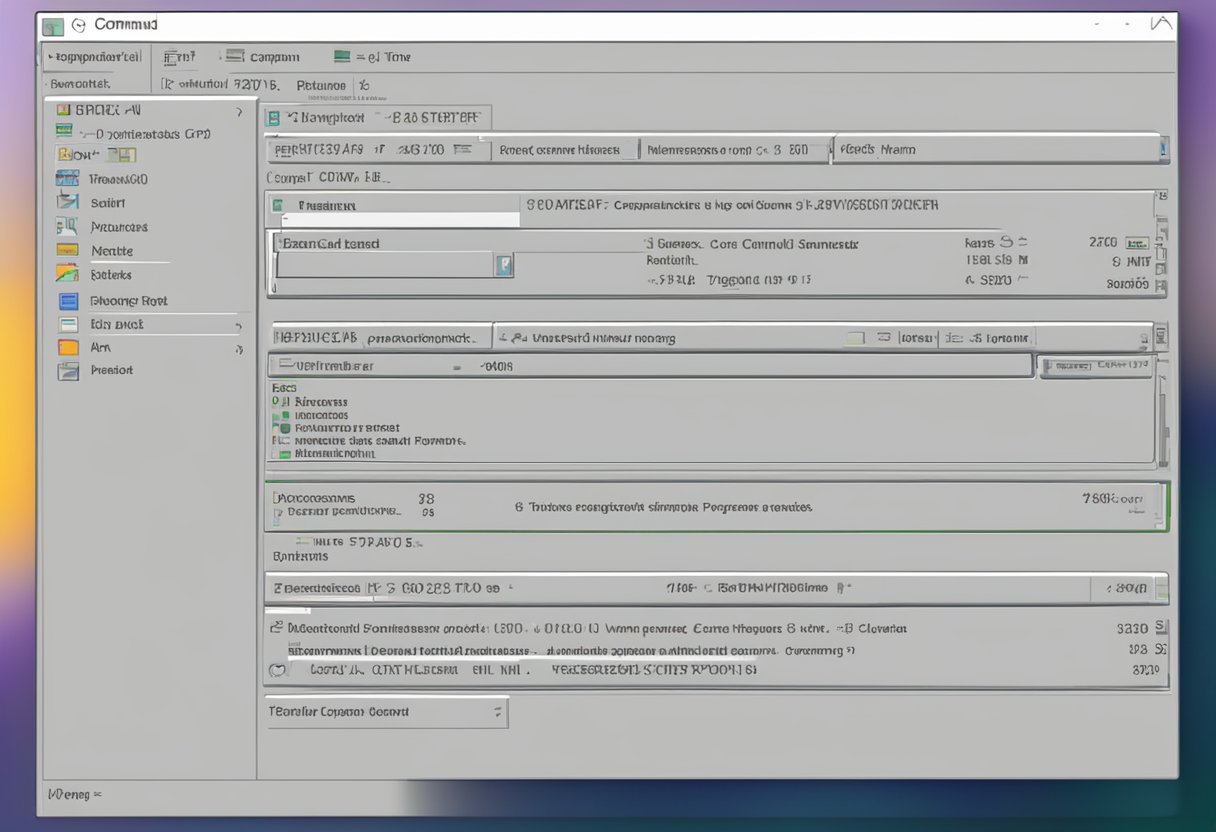The image size is (1216, 832).
Task: Toggle the green checkbox beside Presusnen
Action: (x=277, y=206)
